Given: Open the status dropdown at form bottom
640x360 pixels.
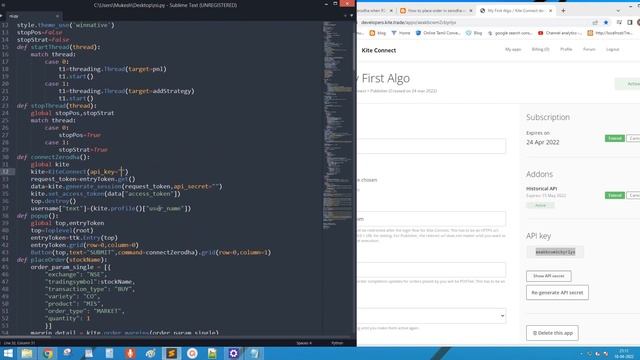Looking at the screenshot, I should [x=431, y=316].
